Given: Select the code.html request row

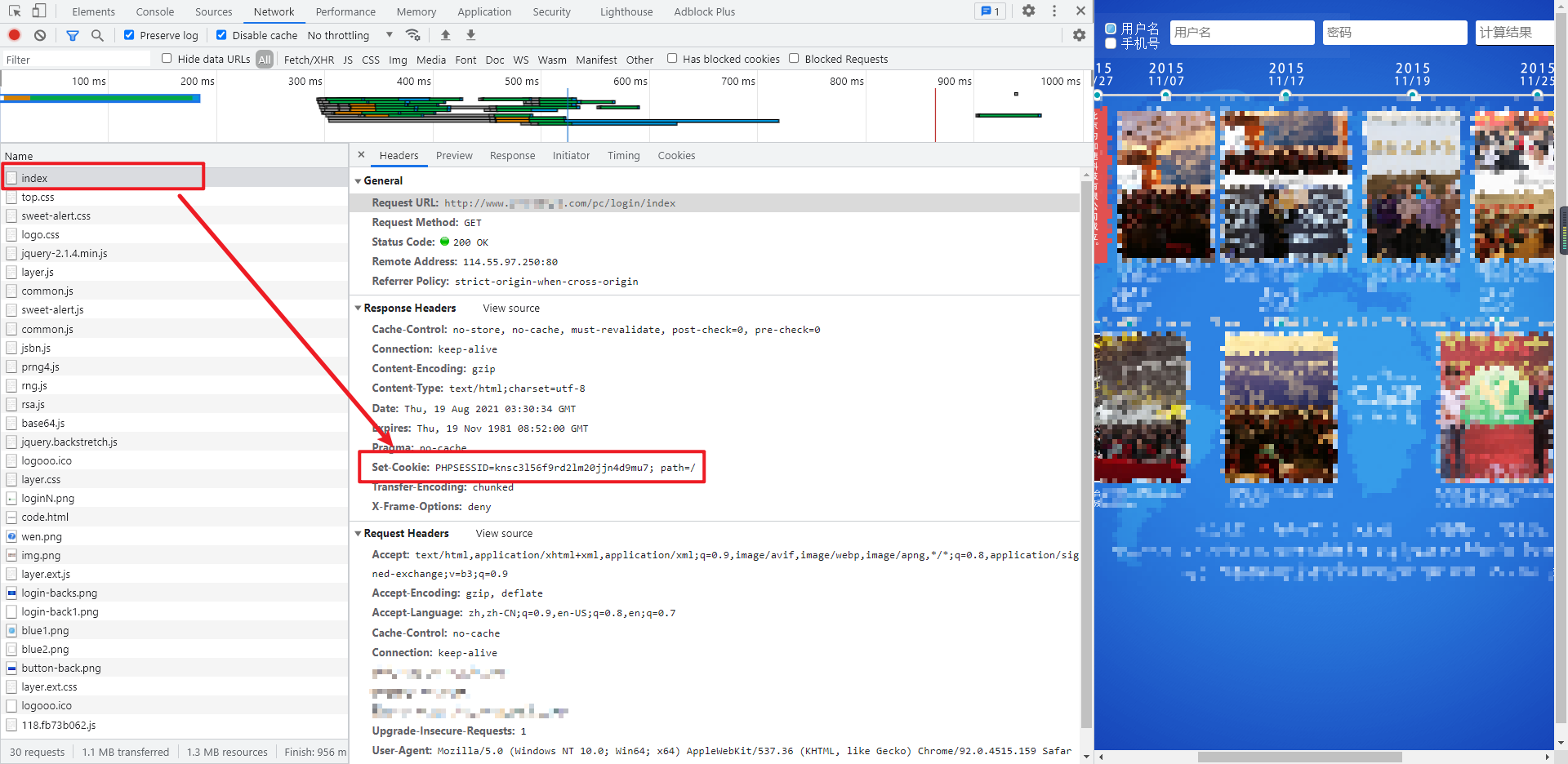Looking at the screenshot, I should (x=174, y=517).
